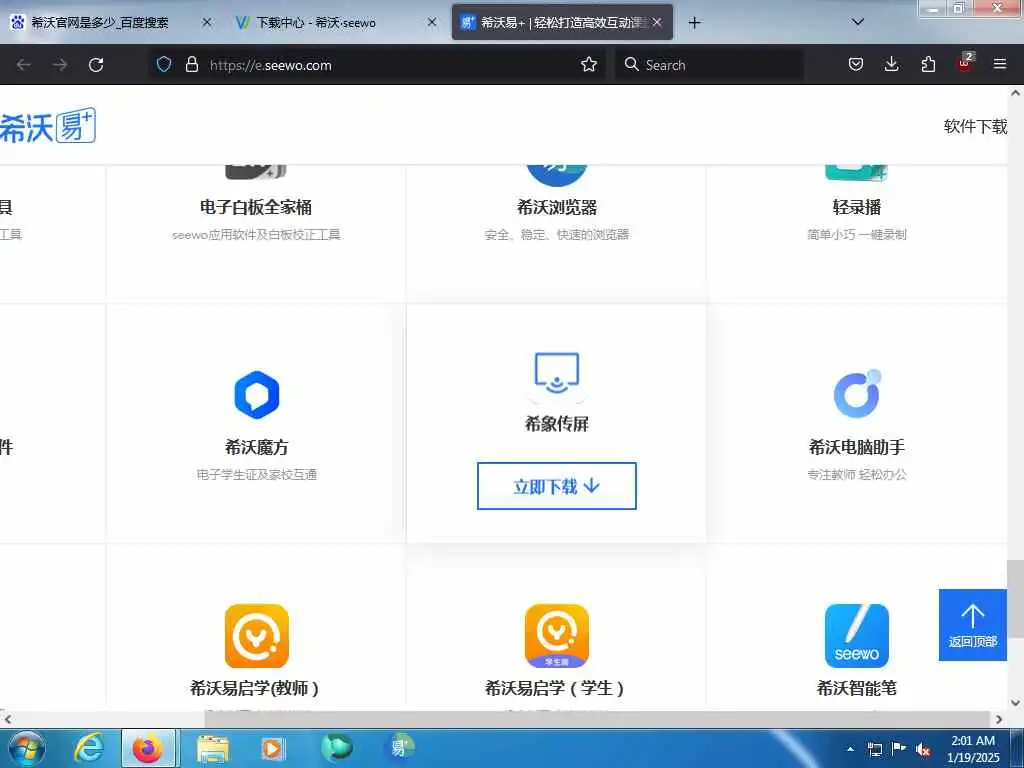Image resolution: width=1024 pixels, height=768 pixels.
Task: Expand the list all tabs dropdown
Action: click(x=858, y=22)
